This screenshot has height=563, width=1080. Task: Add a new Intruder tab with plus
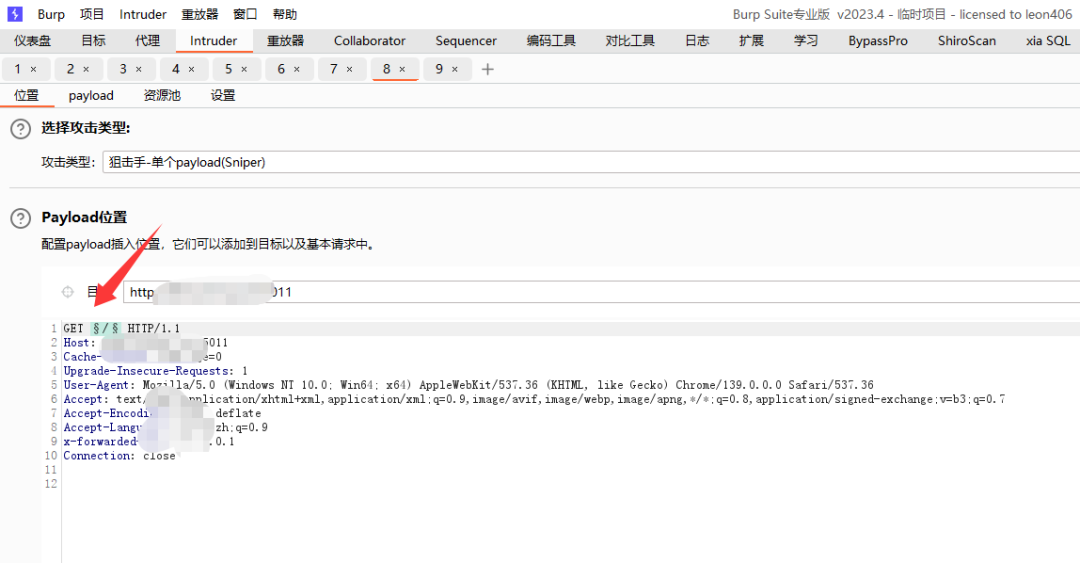click(x=488, y=70)
